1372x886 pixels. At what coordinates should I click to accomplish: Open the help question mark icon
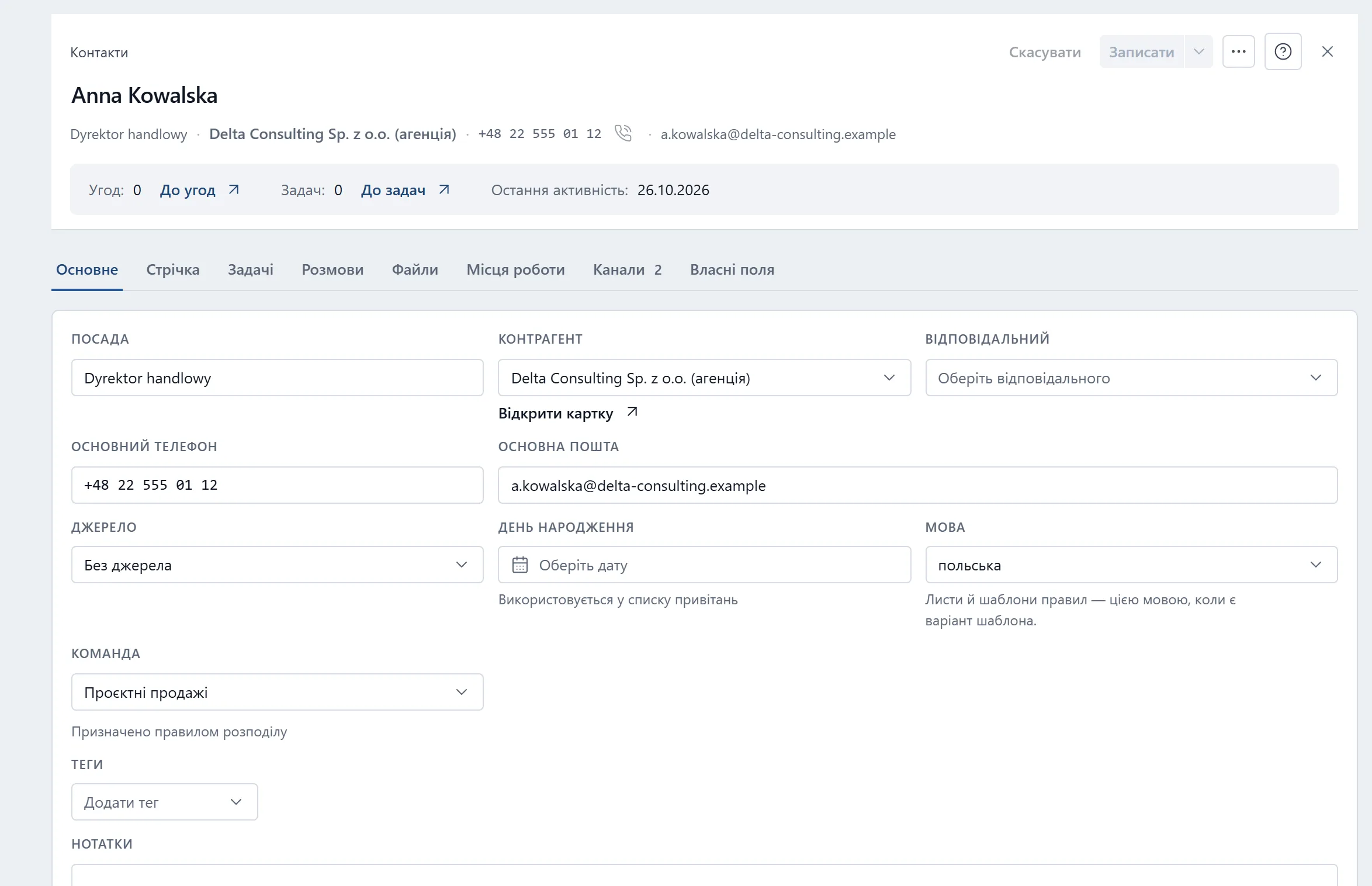(1283, 51)
